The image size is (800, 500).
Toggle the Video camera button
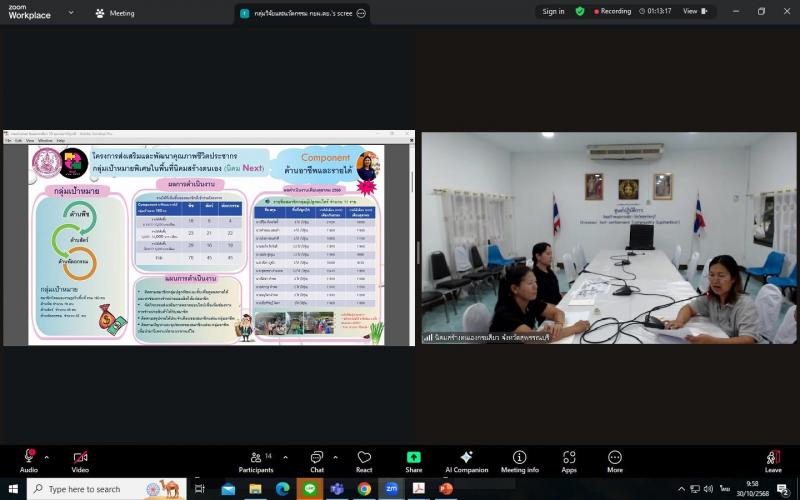(80, 461)
